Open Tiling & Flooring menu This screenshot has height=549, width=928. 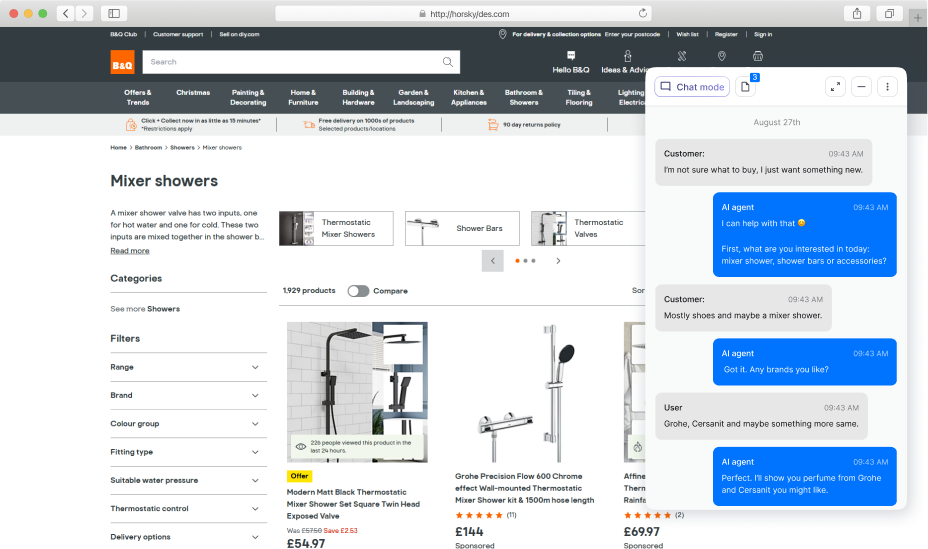[579, 98]
